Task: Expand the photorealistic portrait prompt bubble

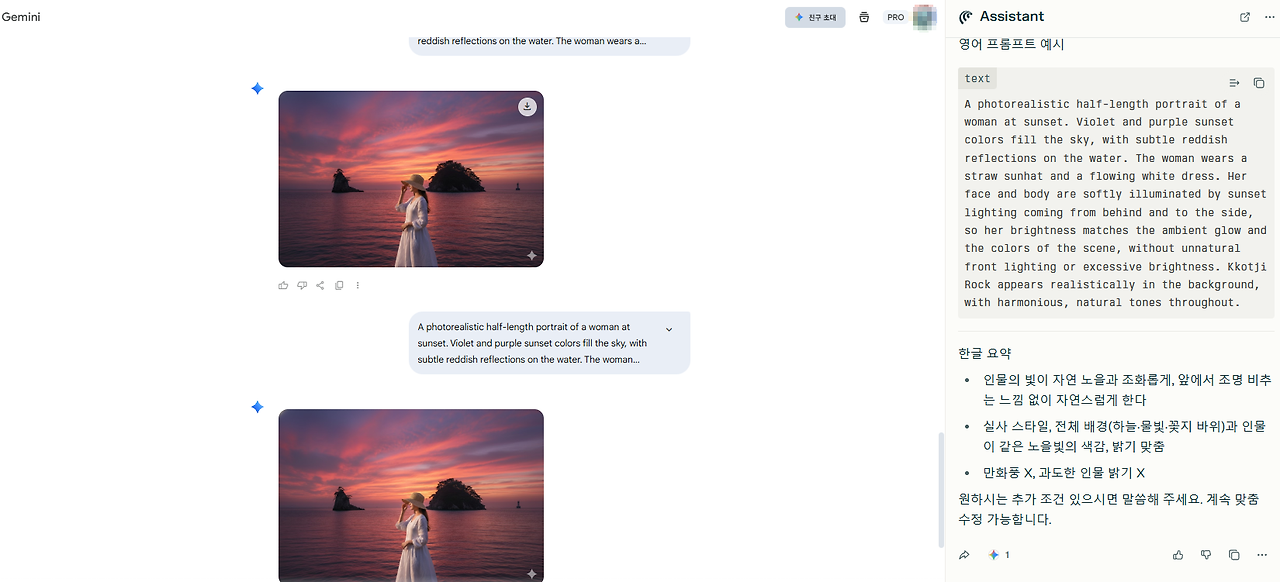Action: point(669,329)
